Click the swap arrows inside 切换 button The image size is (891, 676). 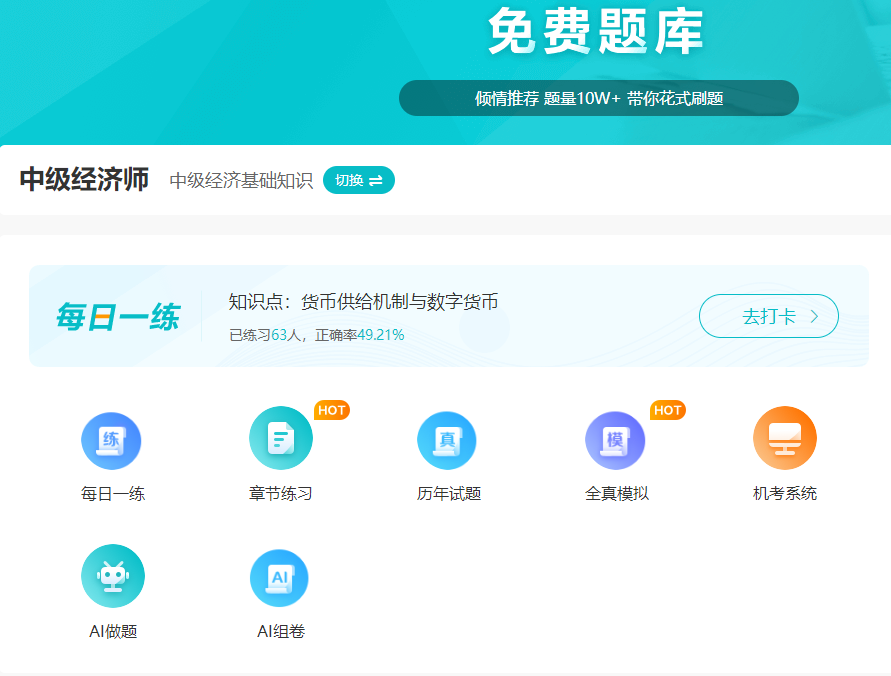click(377, 180)
